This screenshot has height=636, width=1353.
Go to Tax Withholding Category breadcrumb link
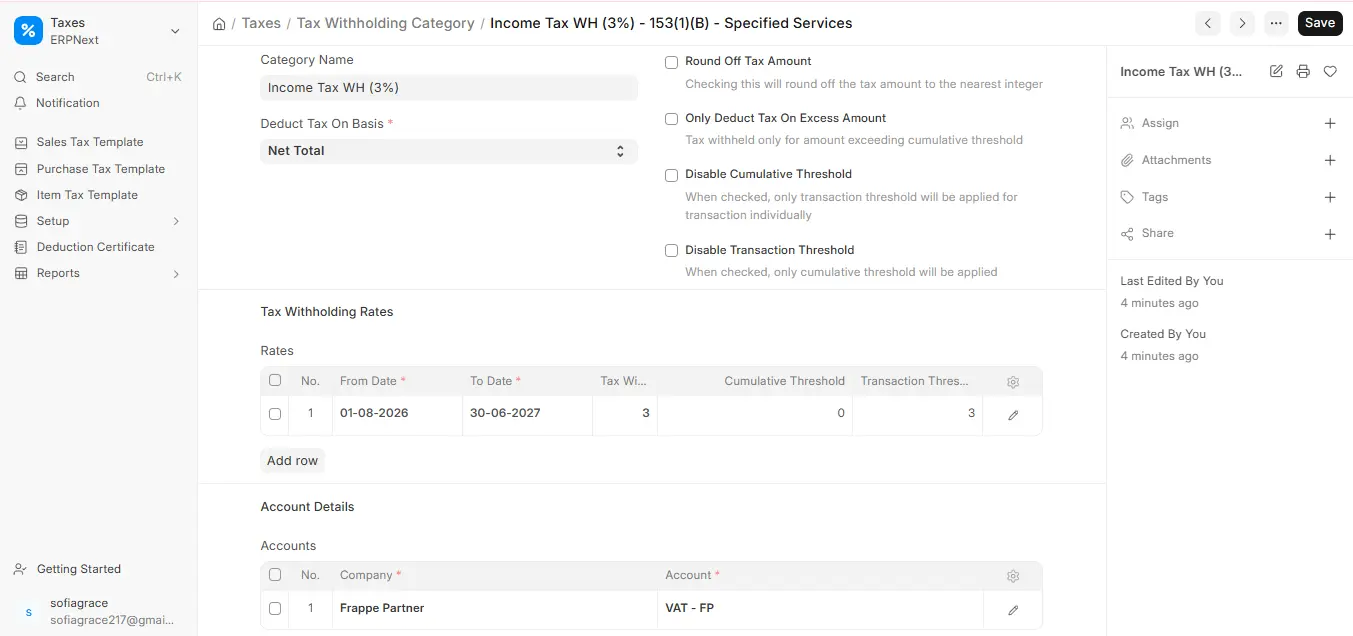click(x=386, y=23)
